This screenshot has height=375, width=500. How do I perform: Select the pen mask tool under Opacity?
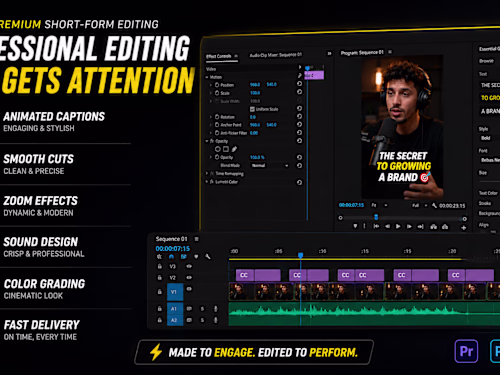234,149
